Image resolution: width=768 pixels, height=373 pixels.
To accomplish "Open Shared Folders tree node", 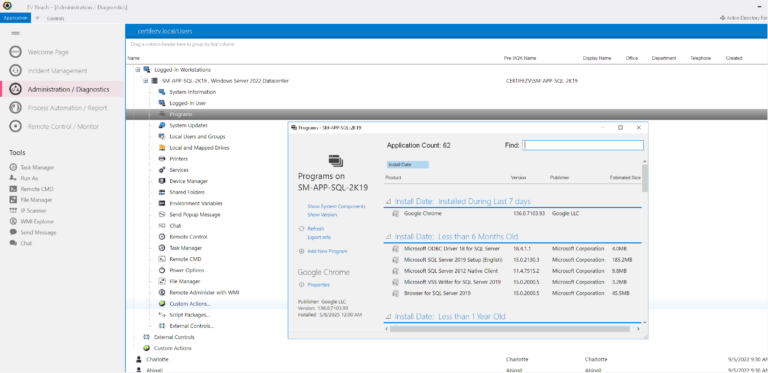I will point(187,192).
